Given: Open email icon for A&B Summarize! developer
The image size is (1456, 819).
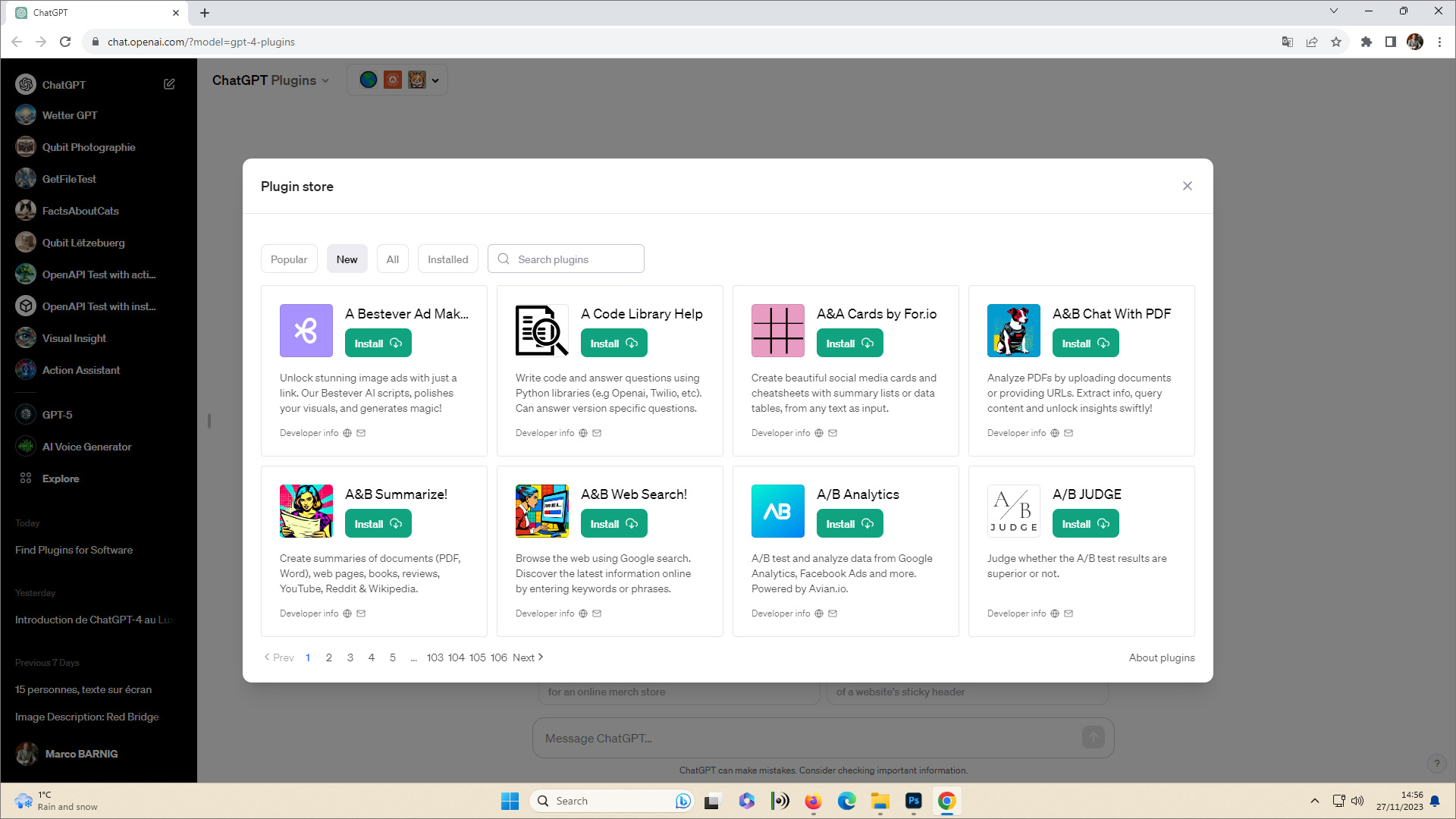Looking at the screenshot, I should [x=361, y=613].
